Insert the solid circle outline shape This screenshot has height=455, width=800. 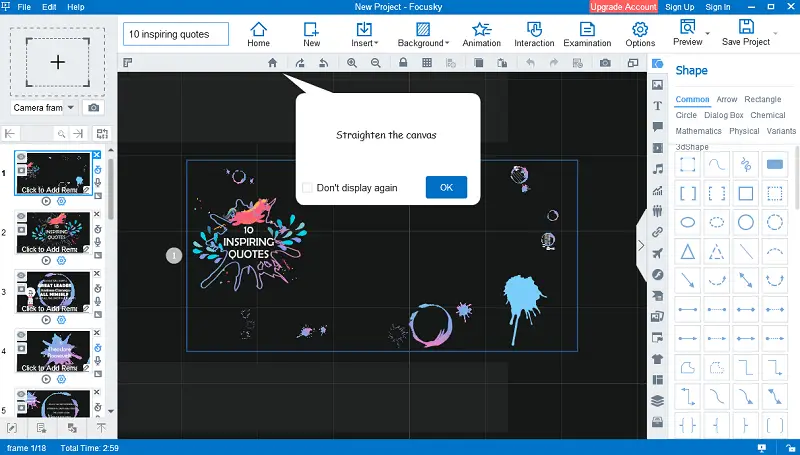746,222
